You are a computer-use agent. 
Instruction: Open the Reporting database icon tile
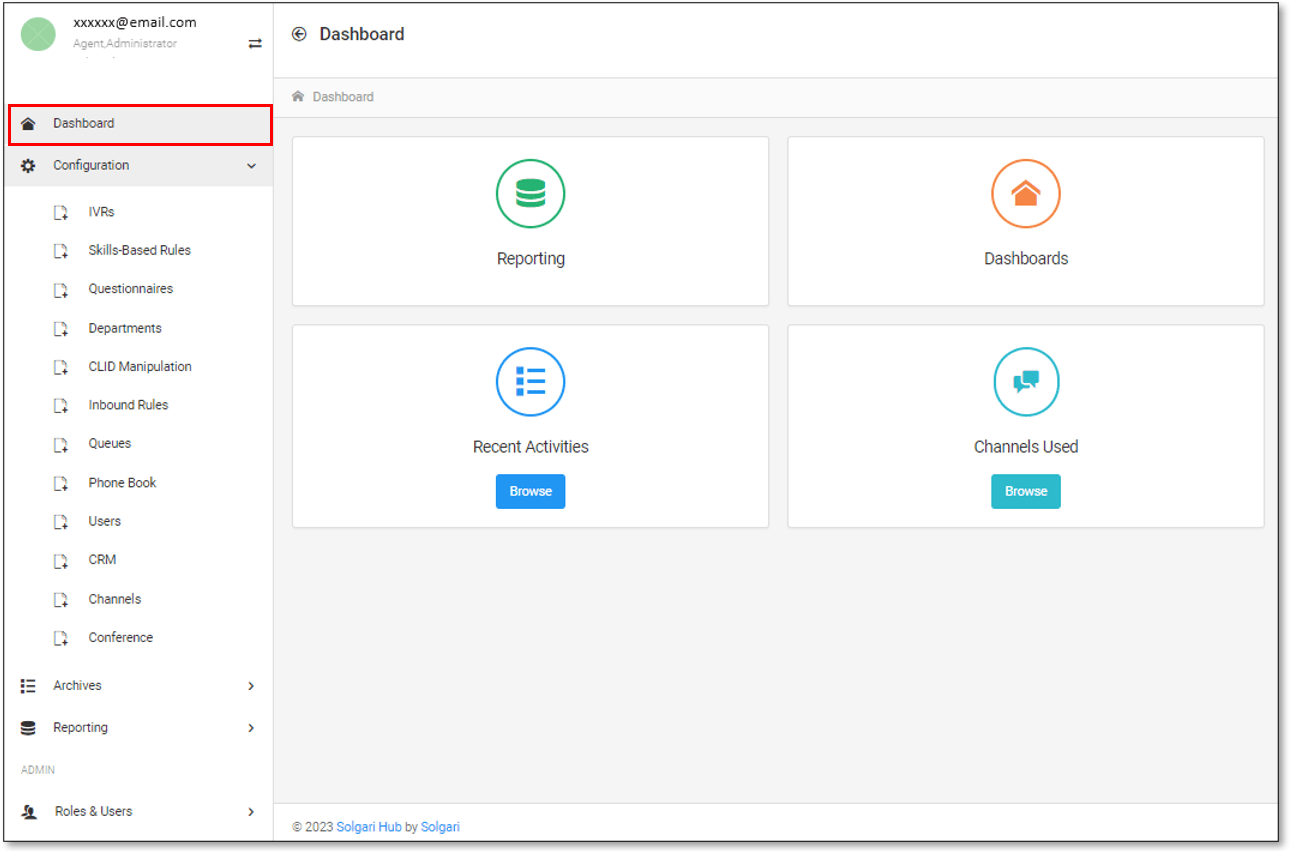(x=530, y=193)
